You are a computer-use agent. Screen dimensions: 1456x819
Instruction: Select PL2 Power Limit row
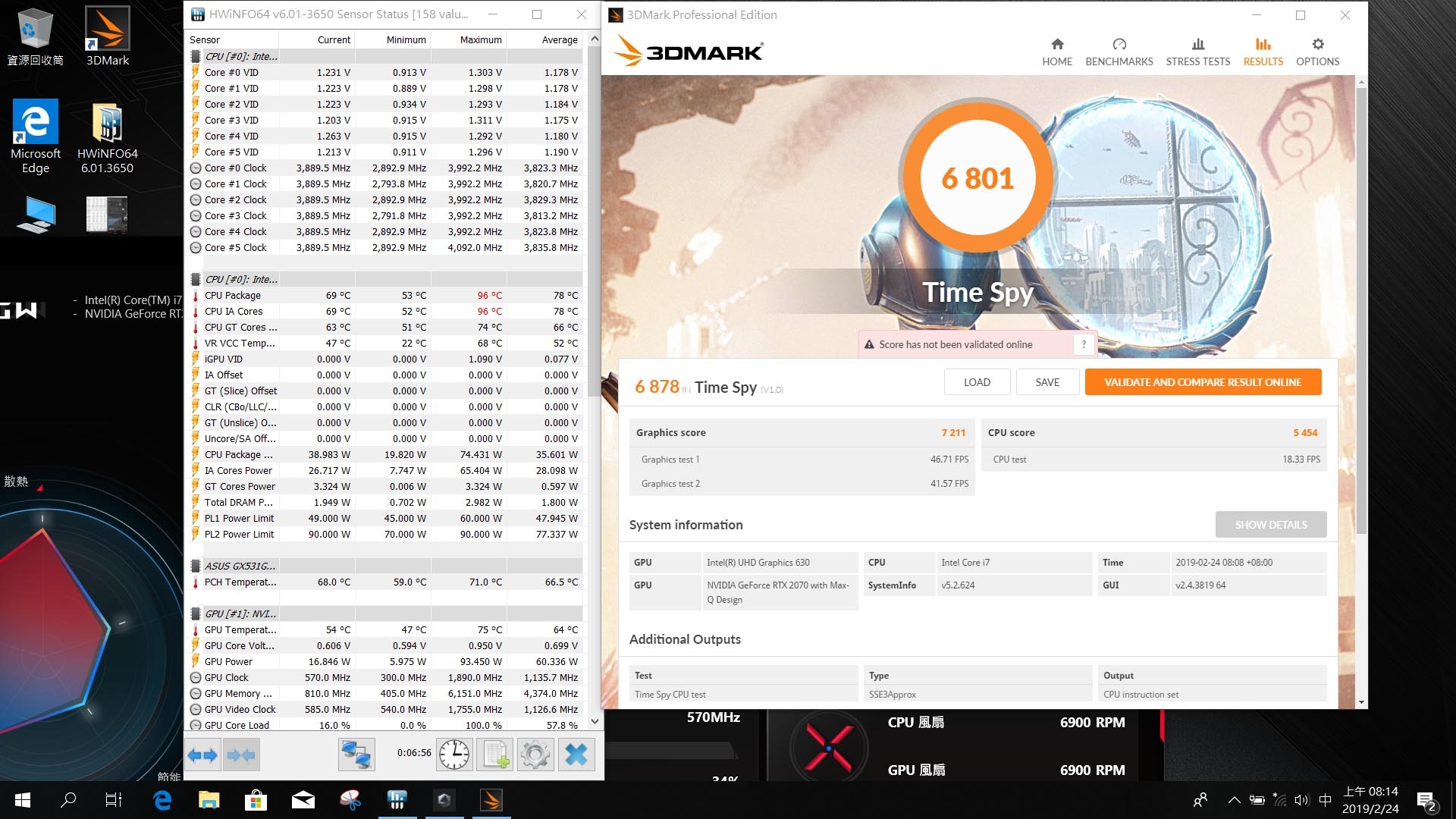(x=385, y=534)
